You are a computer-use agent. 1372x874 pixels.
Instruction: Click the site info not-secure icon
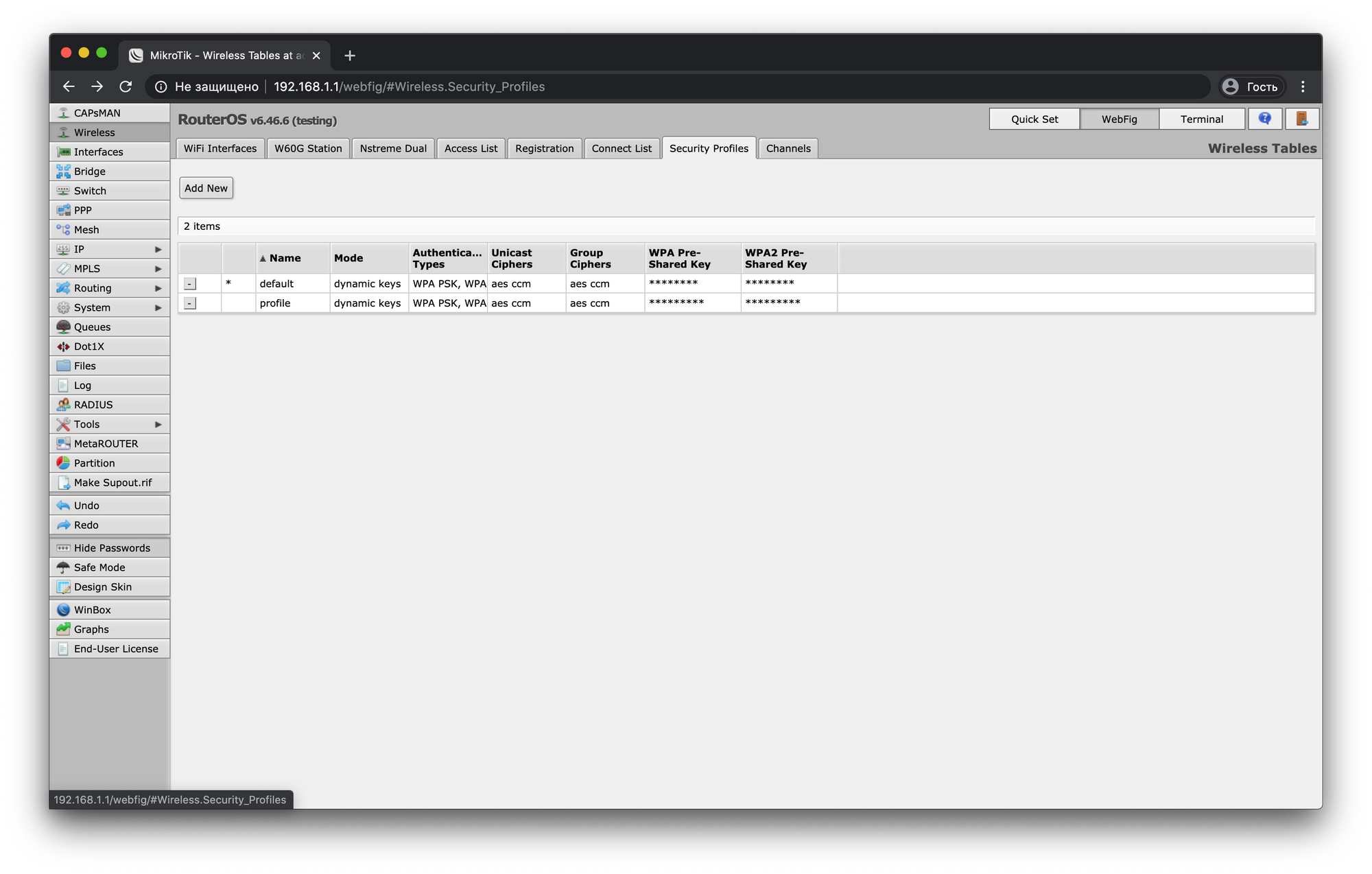coord(161,86)
